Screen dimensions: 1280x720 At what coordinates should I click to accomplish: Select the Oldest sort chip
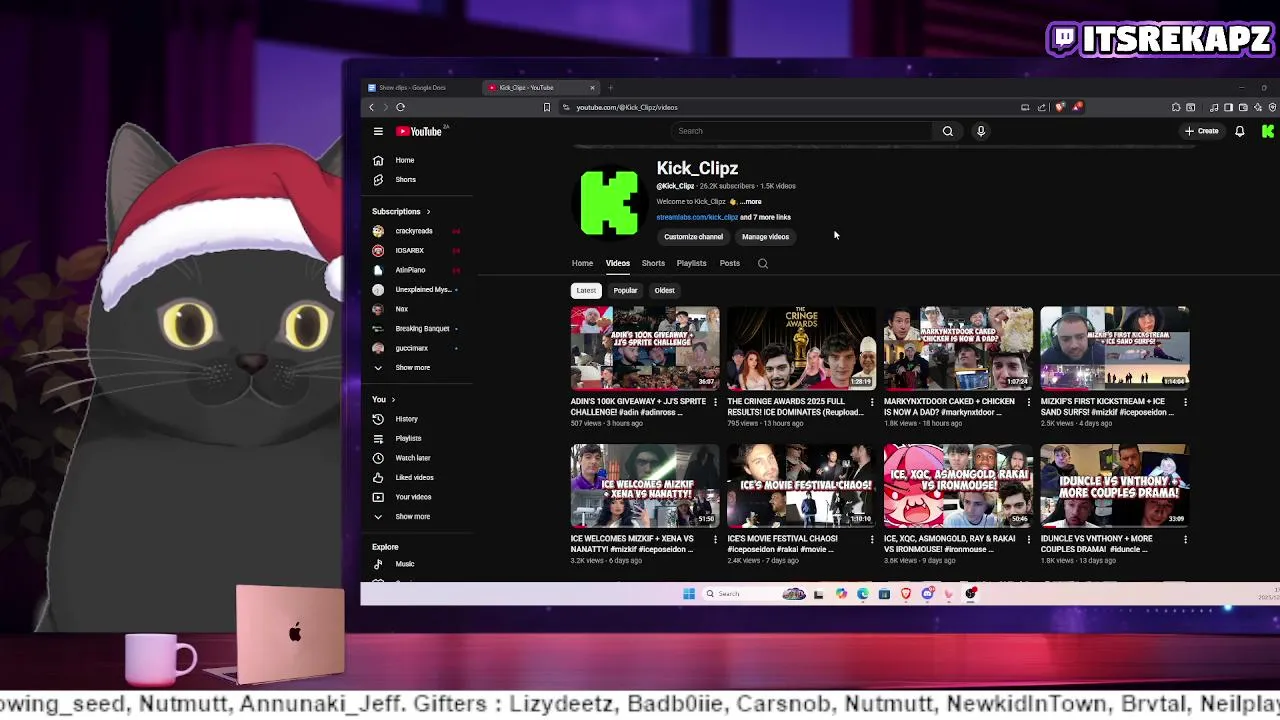(x=664, y=290)
